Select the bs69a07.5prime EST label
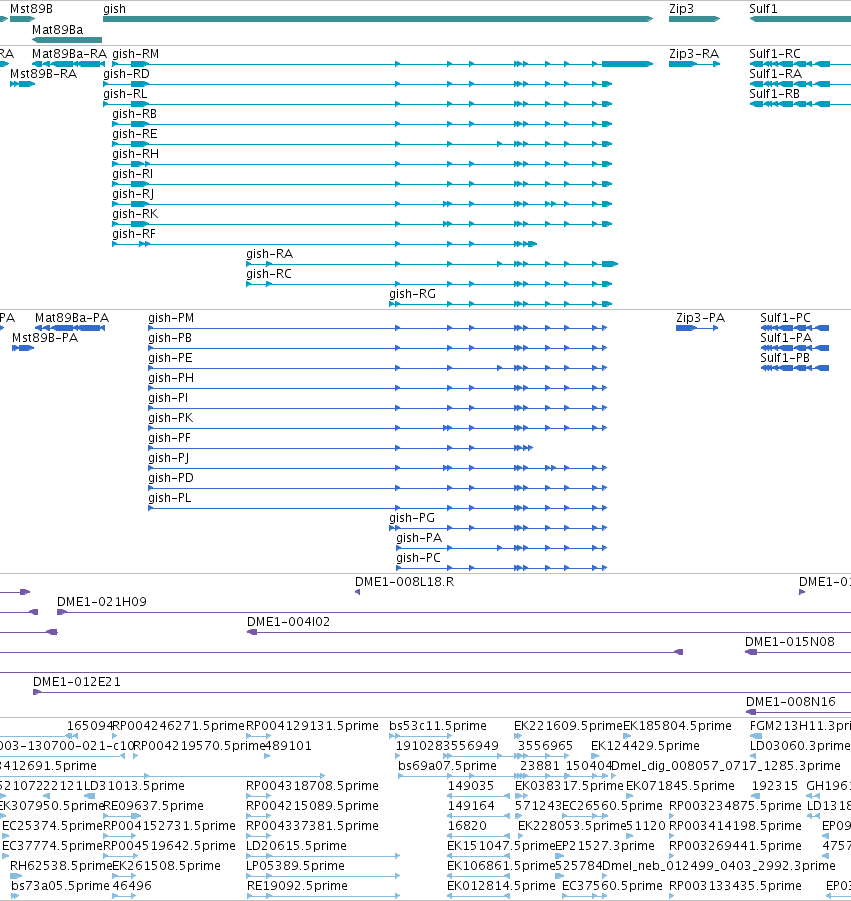This screenshot has height=901, width=851. coord(447,766)
